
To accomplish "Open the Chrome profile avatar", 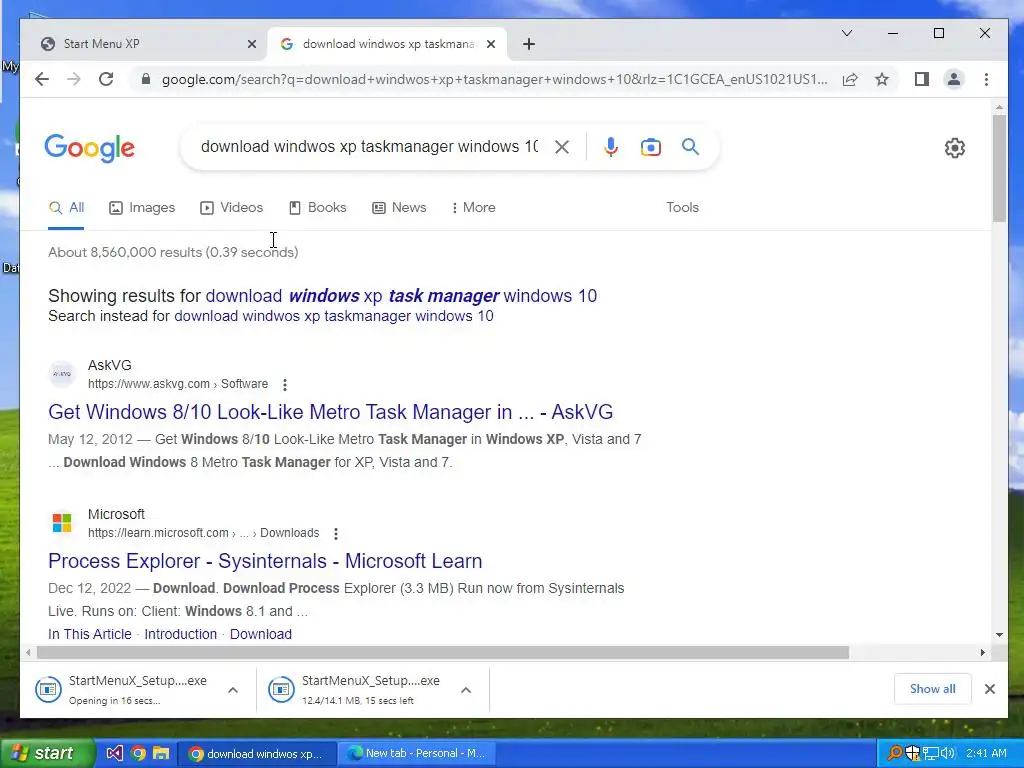I will pos(953,80).
